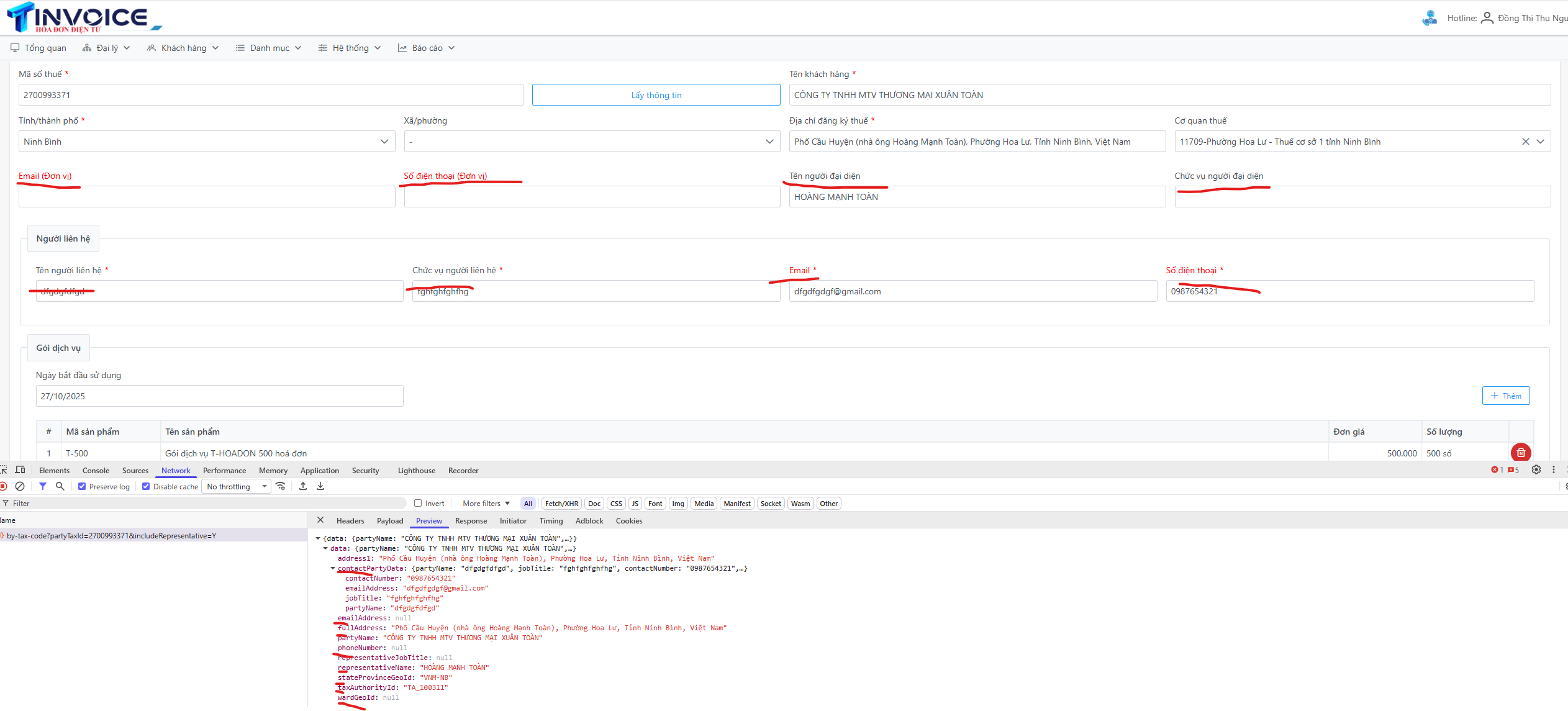Click the hotline support agent icon
Viewport: 1568px width, 711px height.
point(1430,18)
